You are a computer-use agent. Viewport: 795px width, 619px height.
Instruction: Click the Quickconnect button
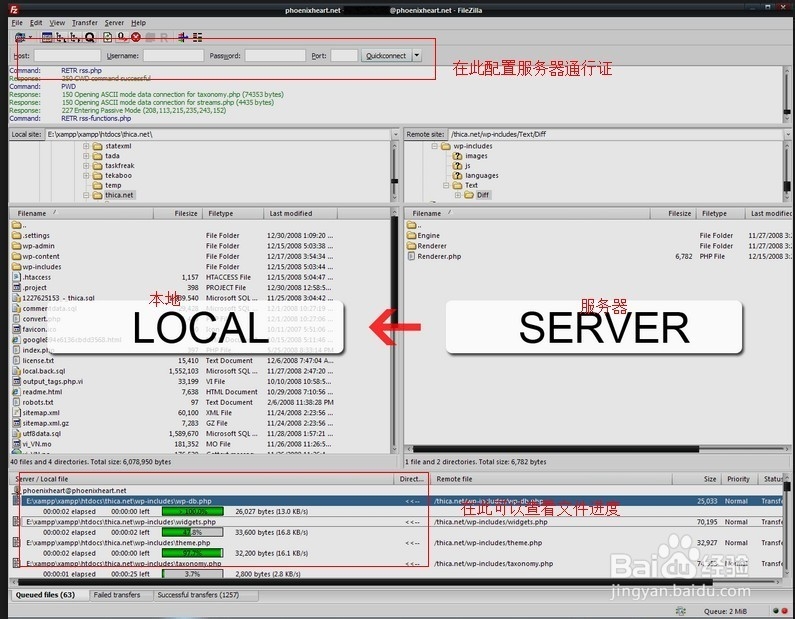tap(386, 56)
